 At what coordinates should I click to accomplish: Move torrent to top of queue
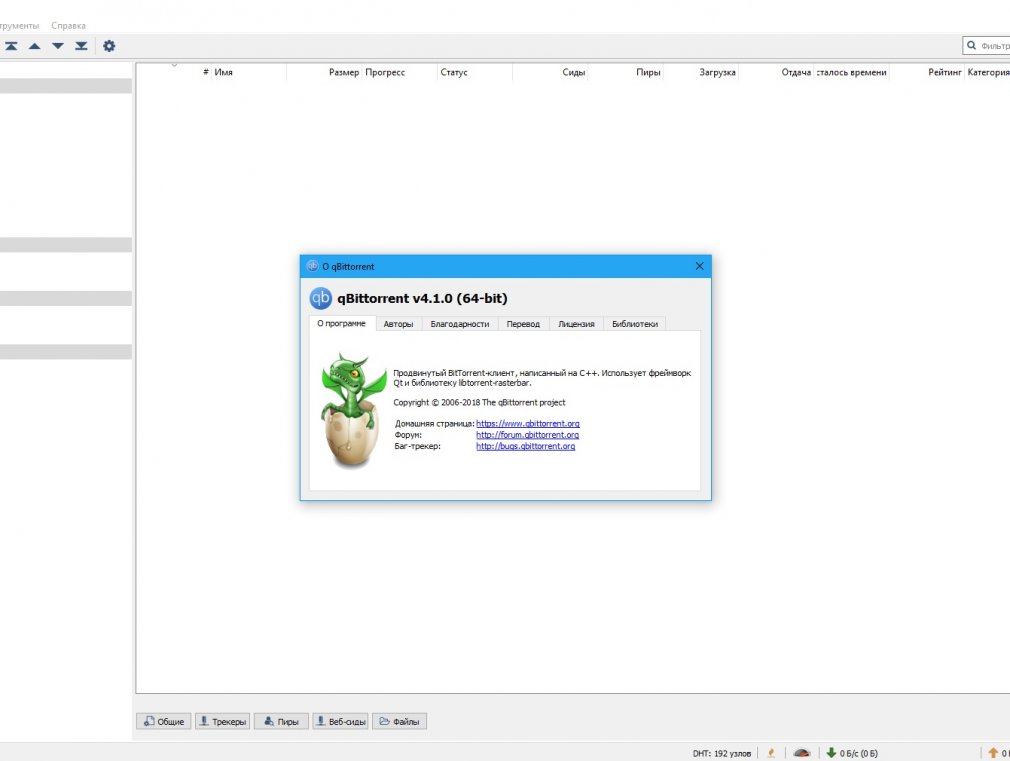(x=11, y=46)
